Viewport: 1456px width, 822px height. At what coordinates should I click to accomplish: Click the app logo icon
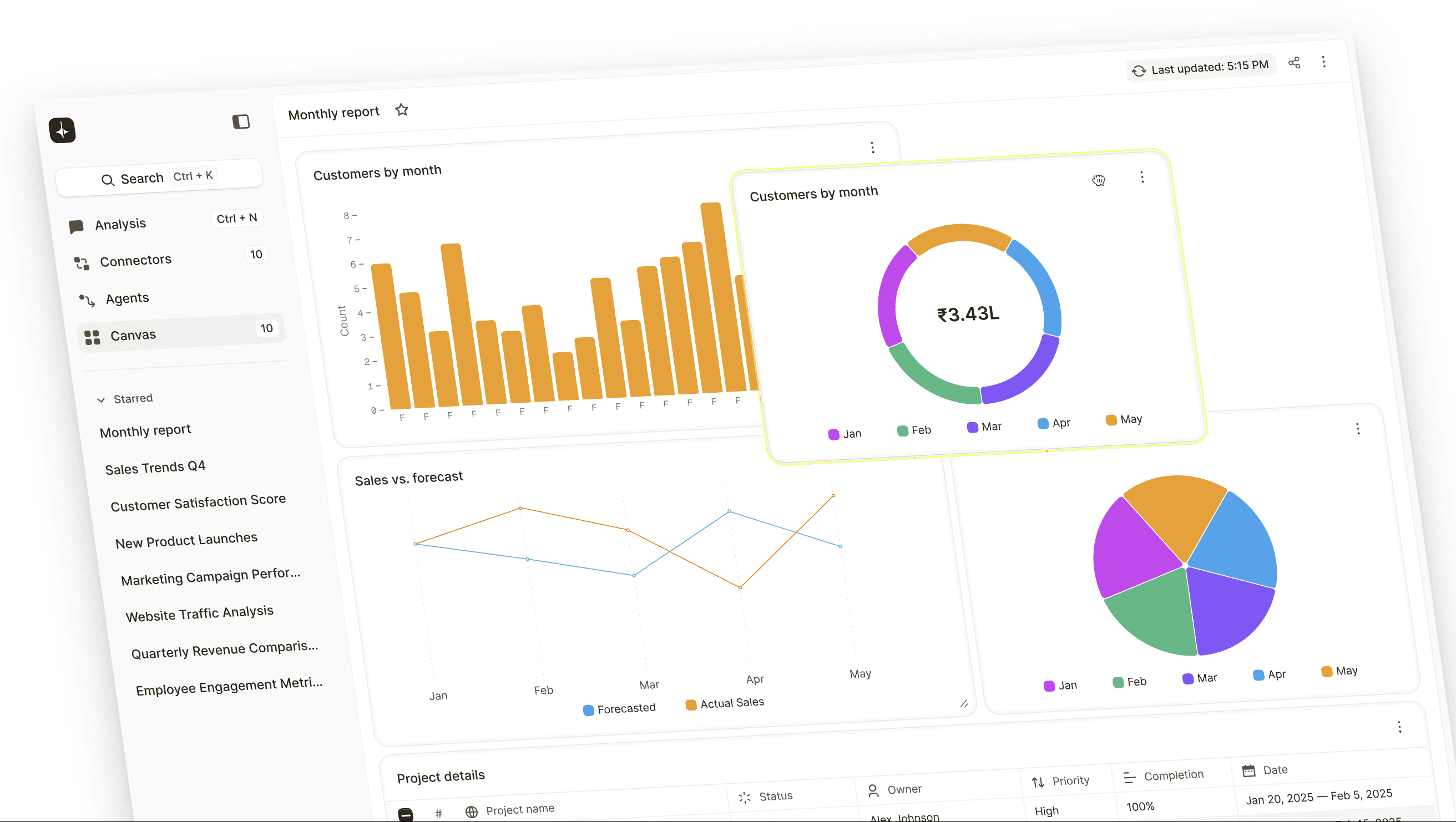(62, 130)
